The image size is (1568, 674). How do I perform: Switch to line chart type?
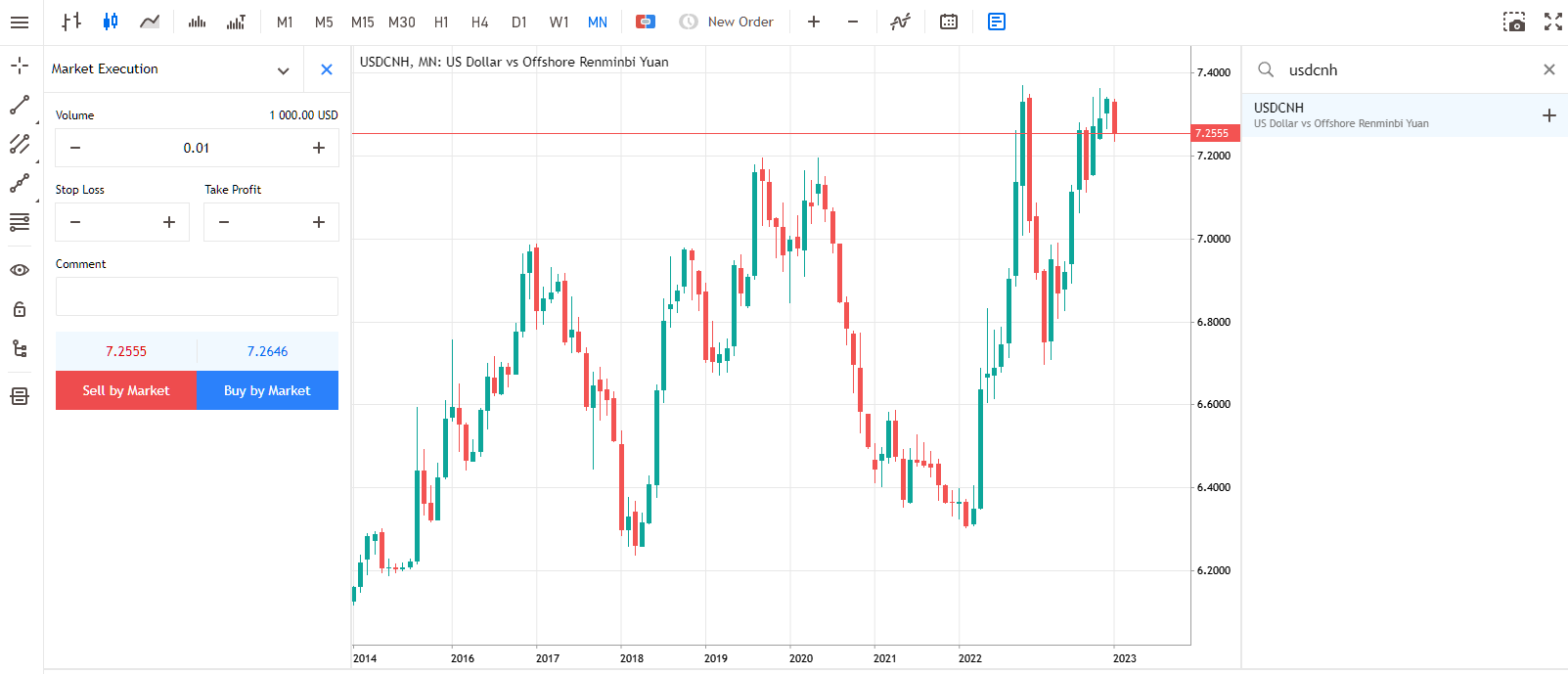pos(150,22)
